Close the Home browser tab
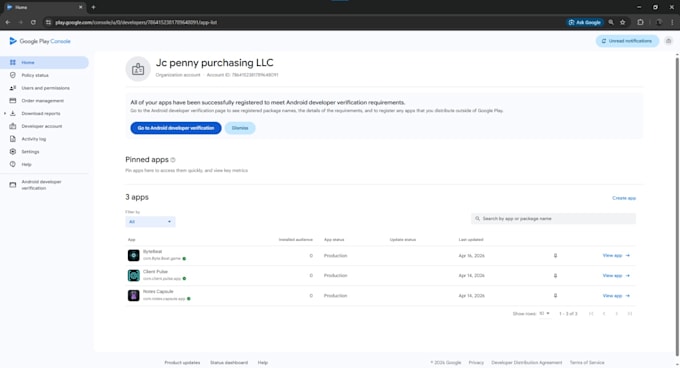Viewport: 680px width, 368px height. (80, 7)
